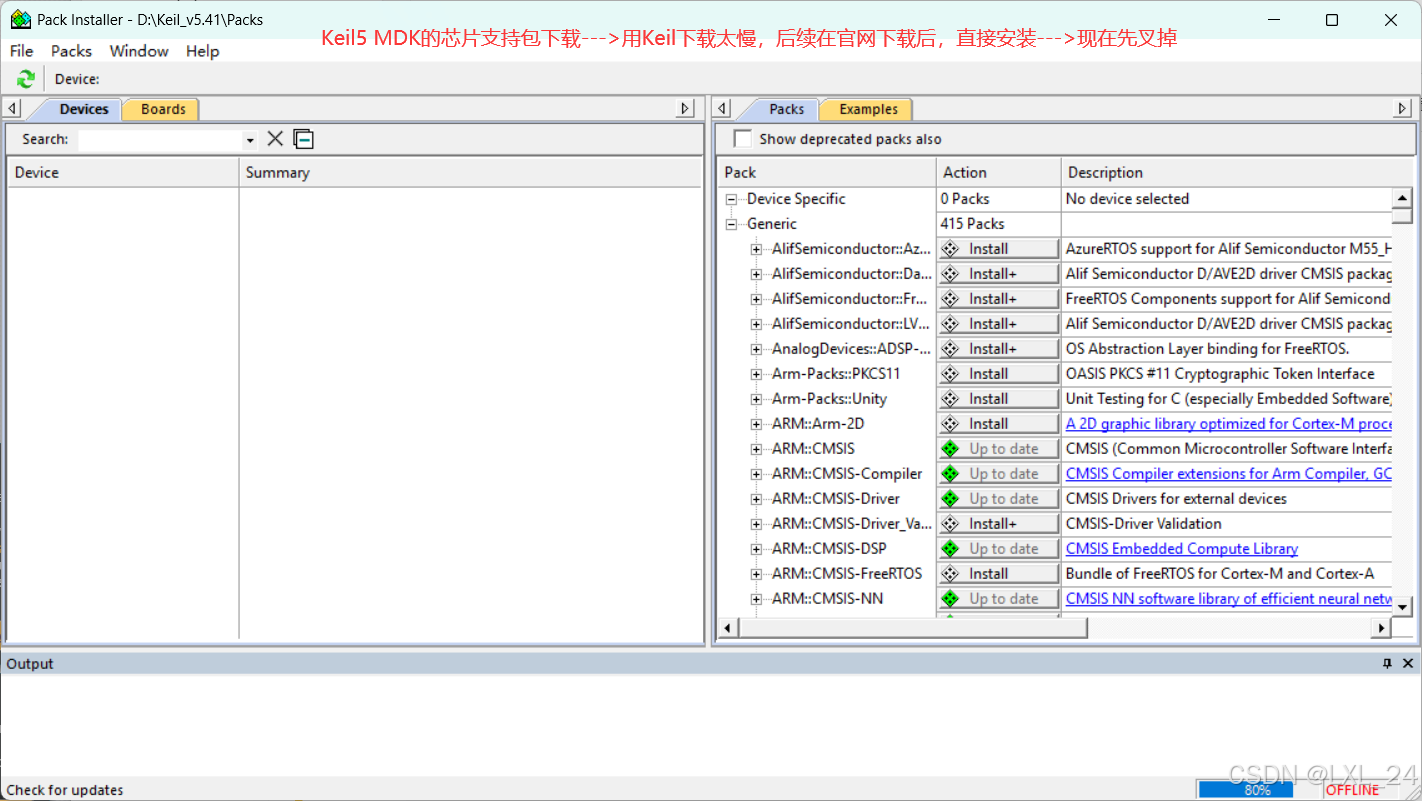Click install diamond icon for Arm-Packs::Unity
This screenshot has height=801, width=1422.
950,399
